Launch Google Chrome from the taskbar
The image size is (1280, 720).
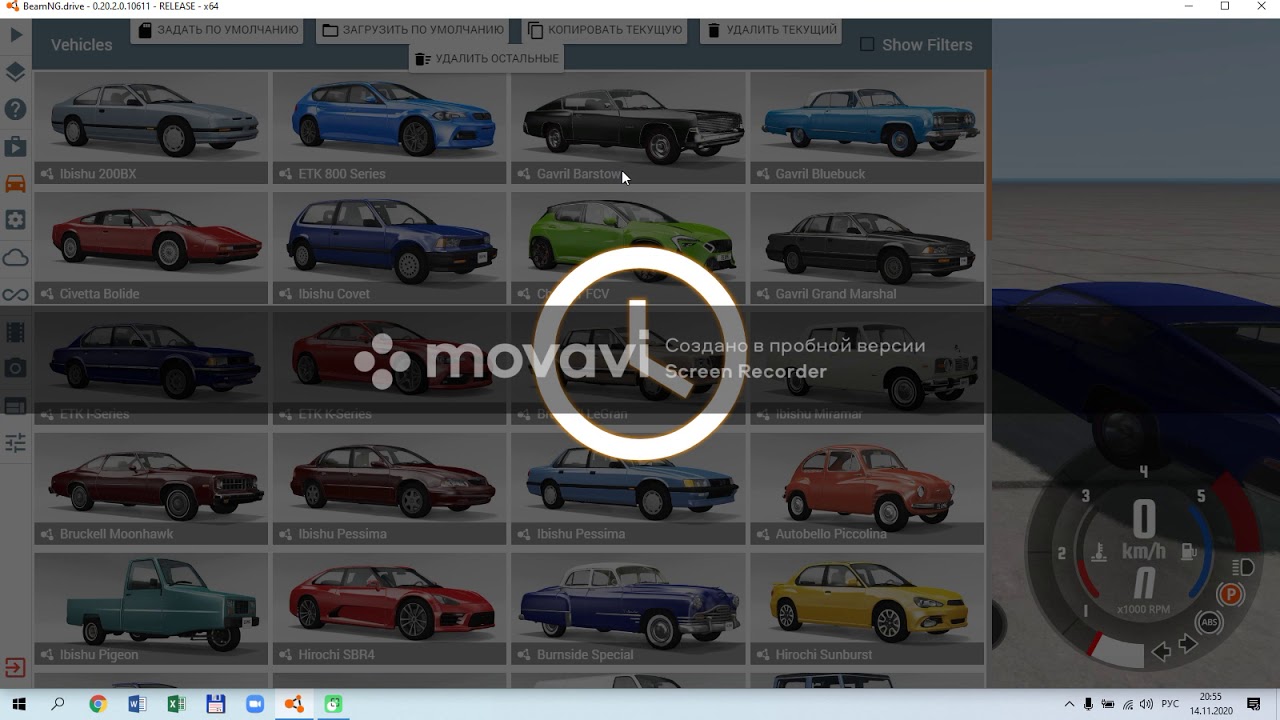pos(97,704)
